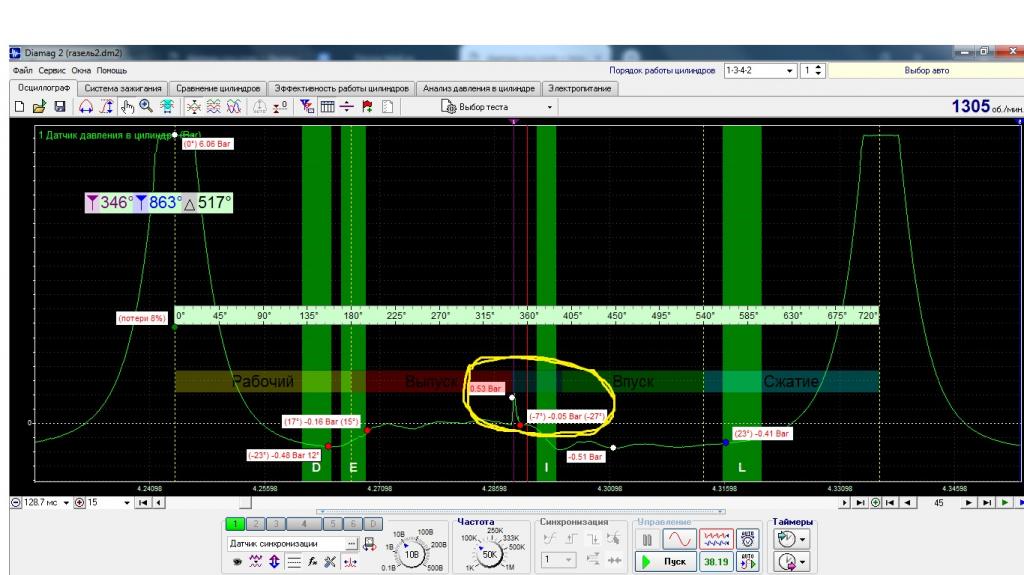Screen dimensions: 1024x575
Task: Click the zoom-out minus icon near 128.7 мс
Action: 16,502
